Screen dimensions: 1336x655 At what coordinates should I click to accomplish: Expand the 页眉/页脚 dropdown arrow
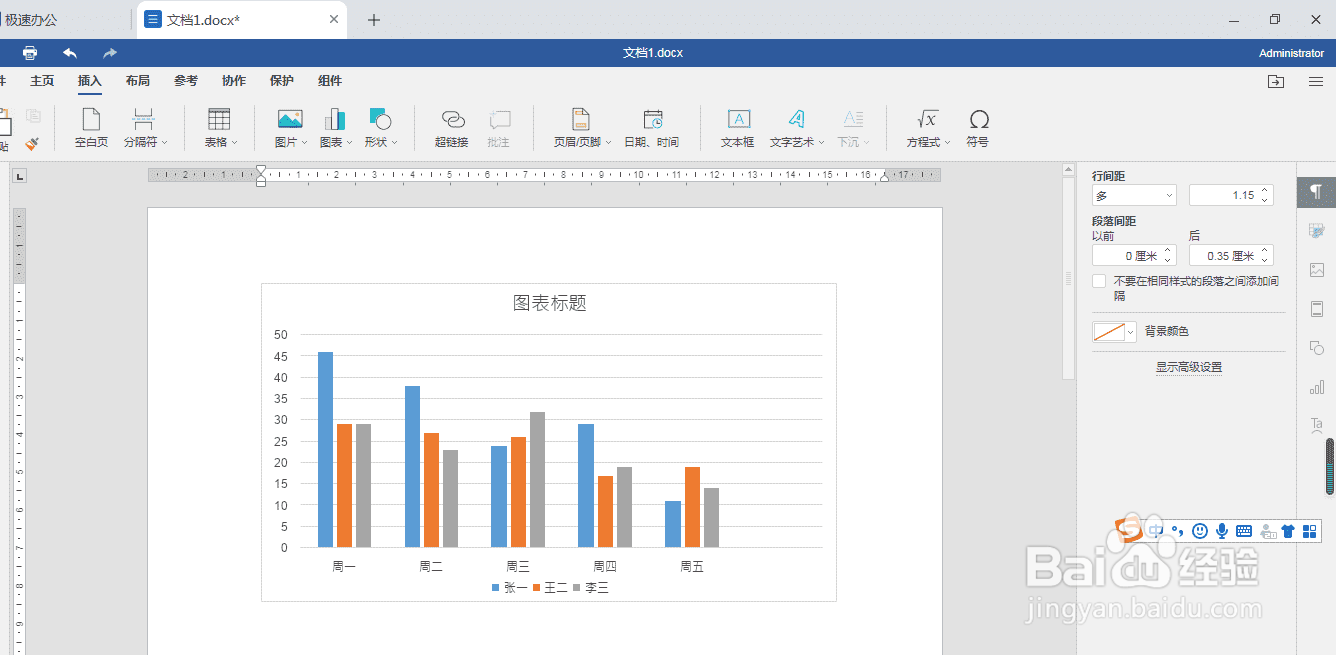pyautogui.click(x=609, y=143)
